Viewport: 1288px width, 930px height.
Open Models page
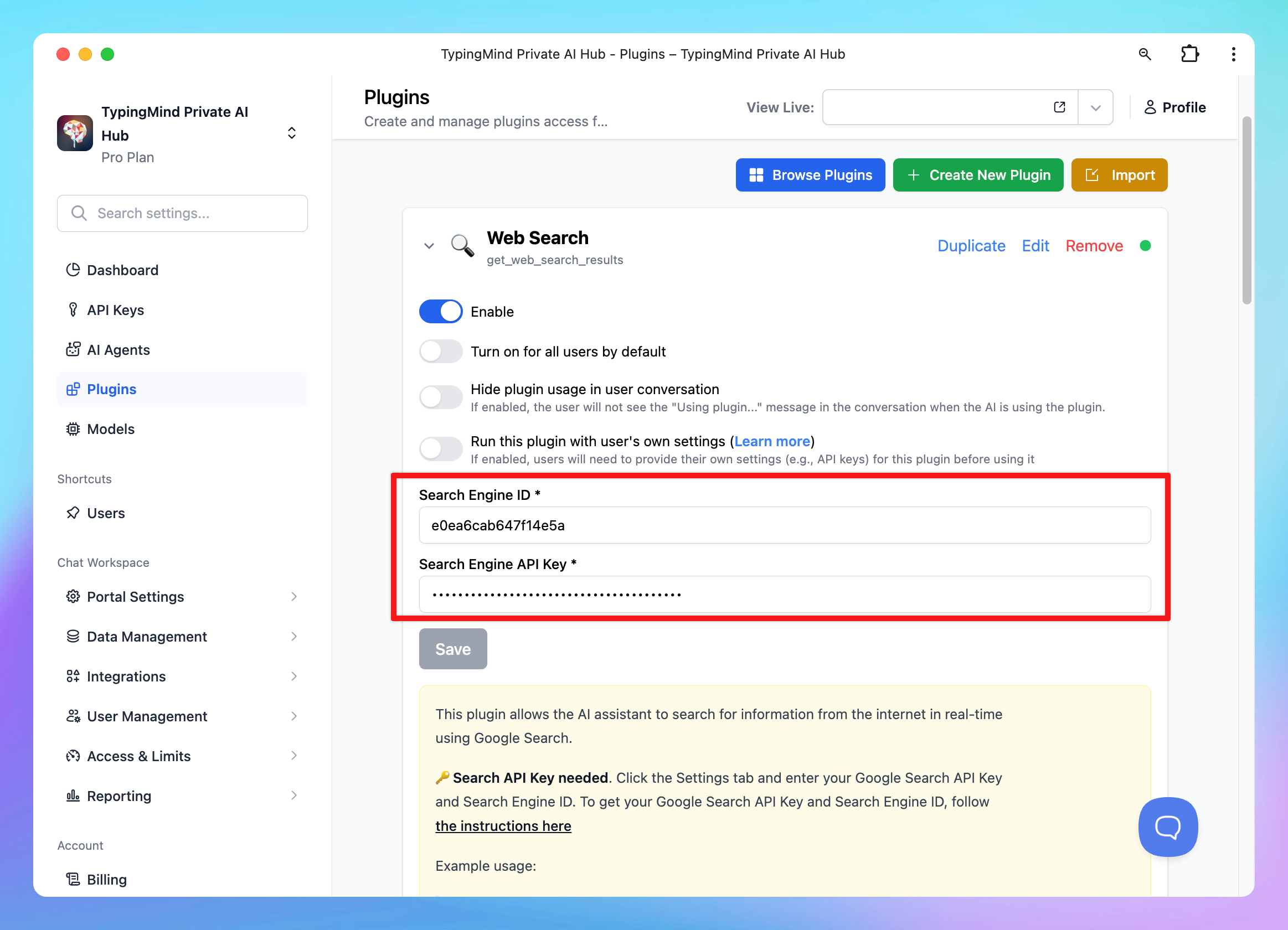(x=182, y=429)
